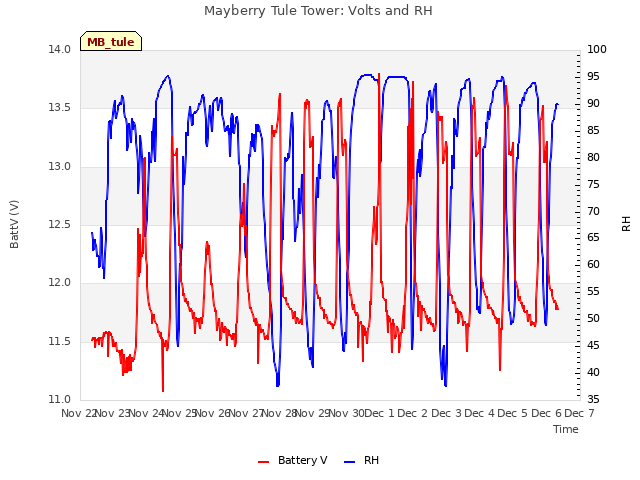The image size is (640, 480).
Task: Click the 100 right axis tick label
Action: [x=597, y=49]
